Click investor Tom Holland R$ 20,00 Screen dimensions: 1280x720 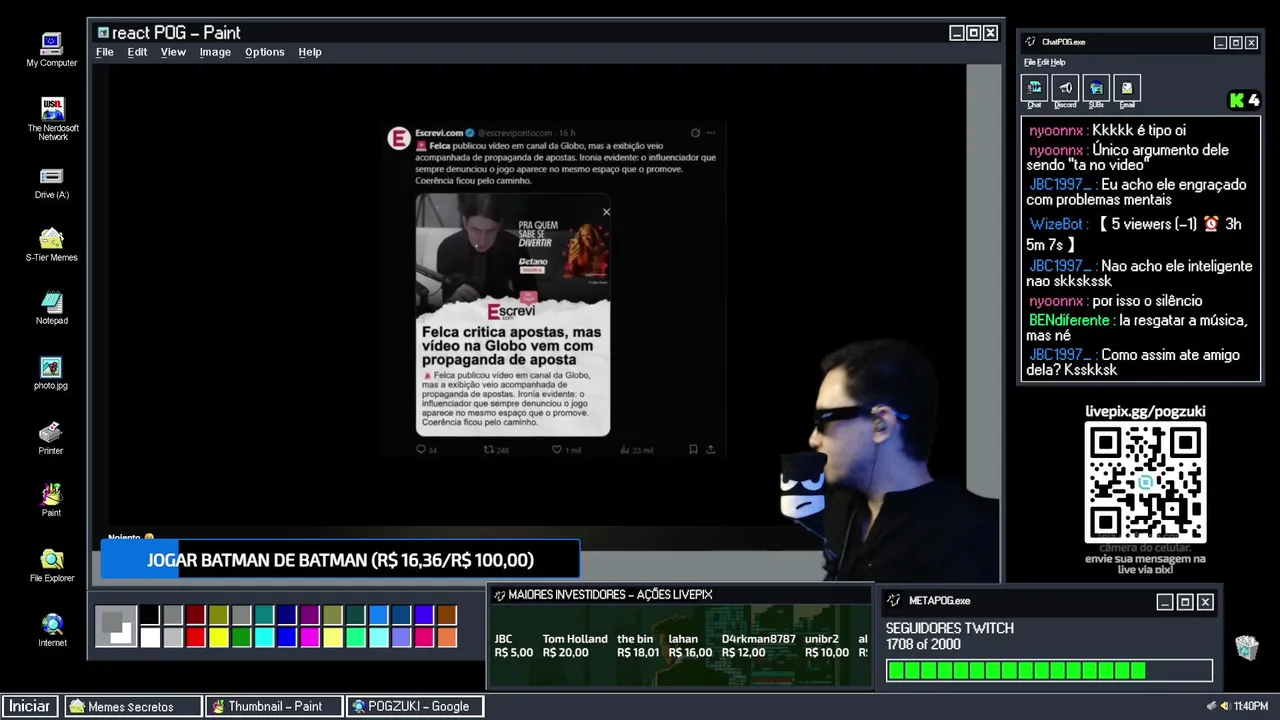575,645
